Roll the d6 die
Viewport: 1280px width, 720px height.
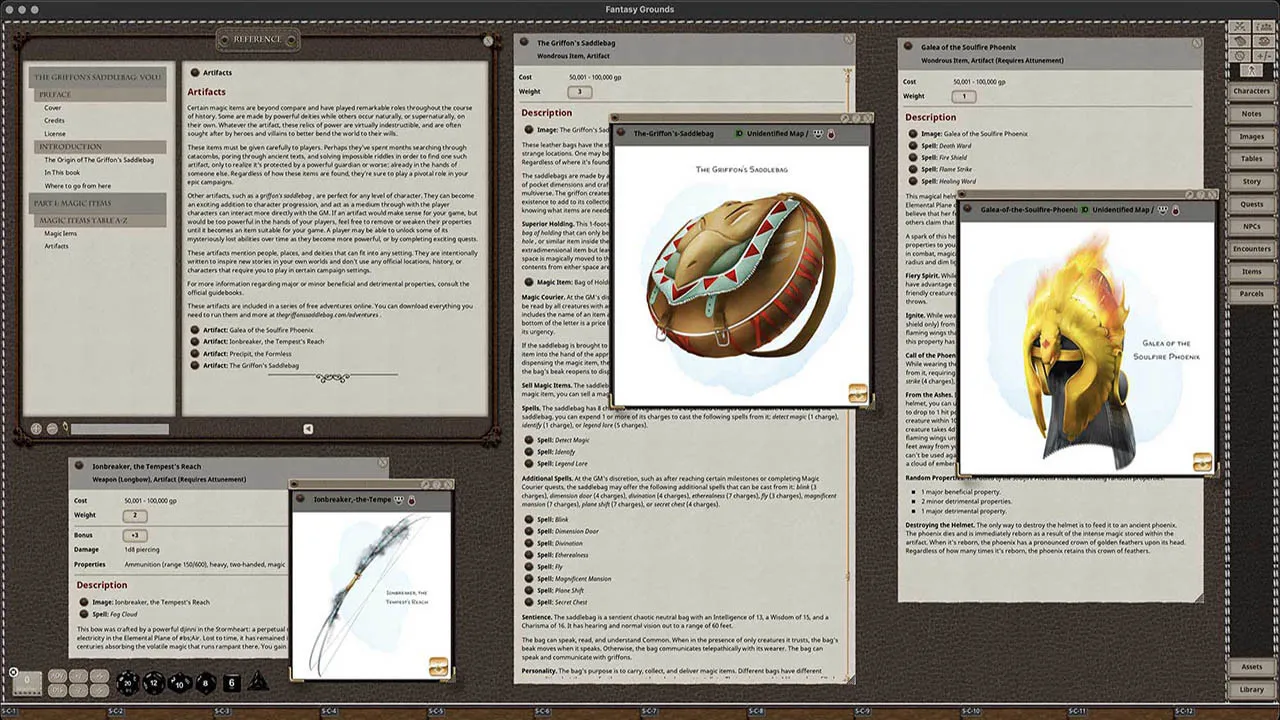coord(231,683)
